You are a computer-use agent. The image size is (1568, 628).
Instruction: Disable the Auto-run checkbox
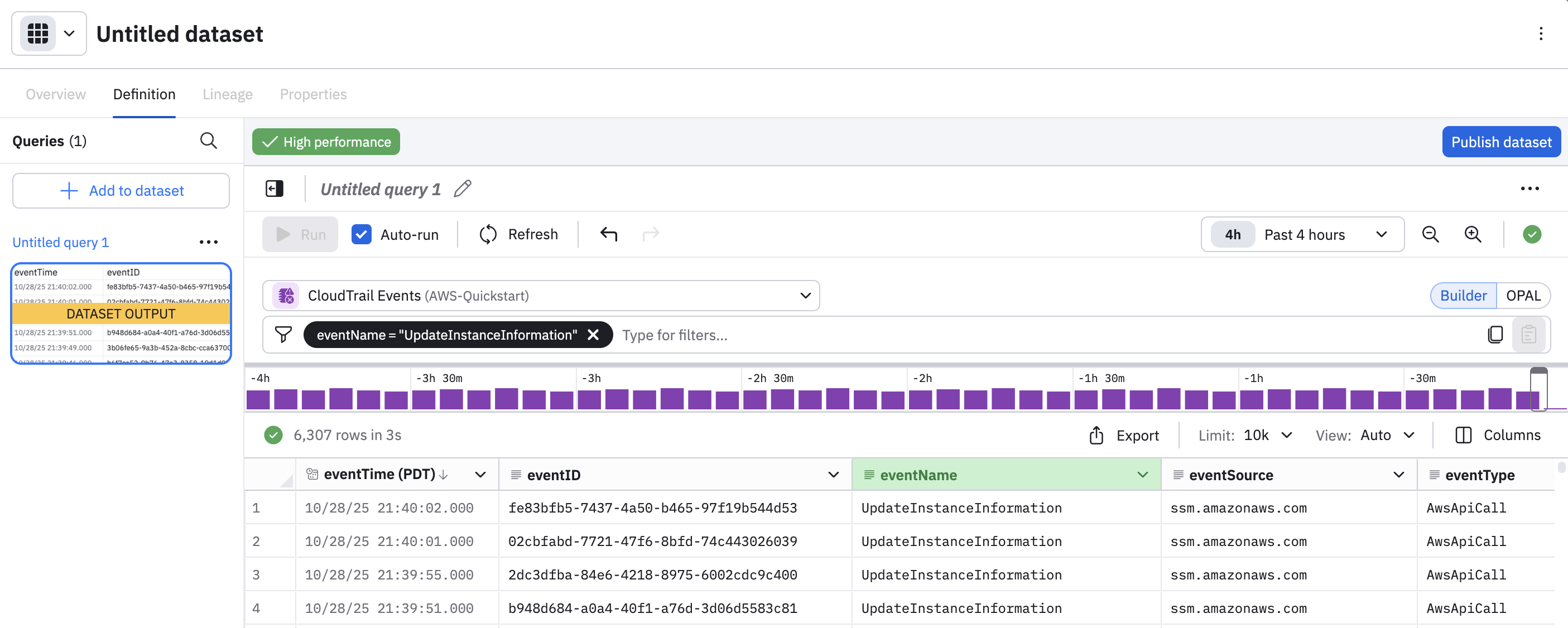(x=362, y=234)
